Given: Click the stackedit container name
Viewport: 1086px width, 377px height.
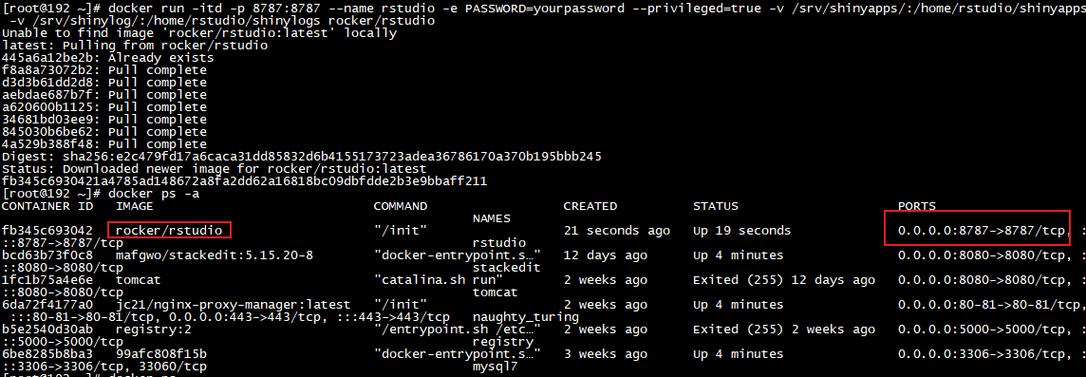Looking at the screenshot, I should [x=506, y=268].
